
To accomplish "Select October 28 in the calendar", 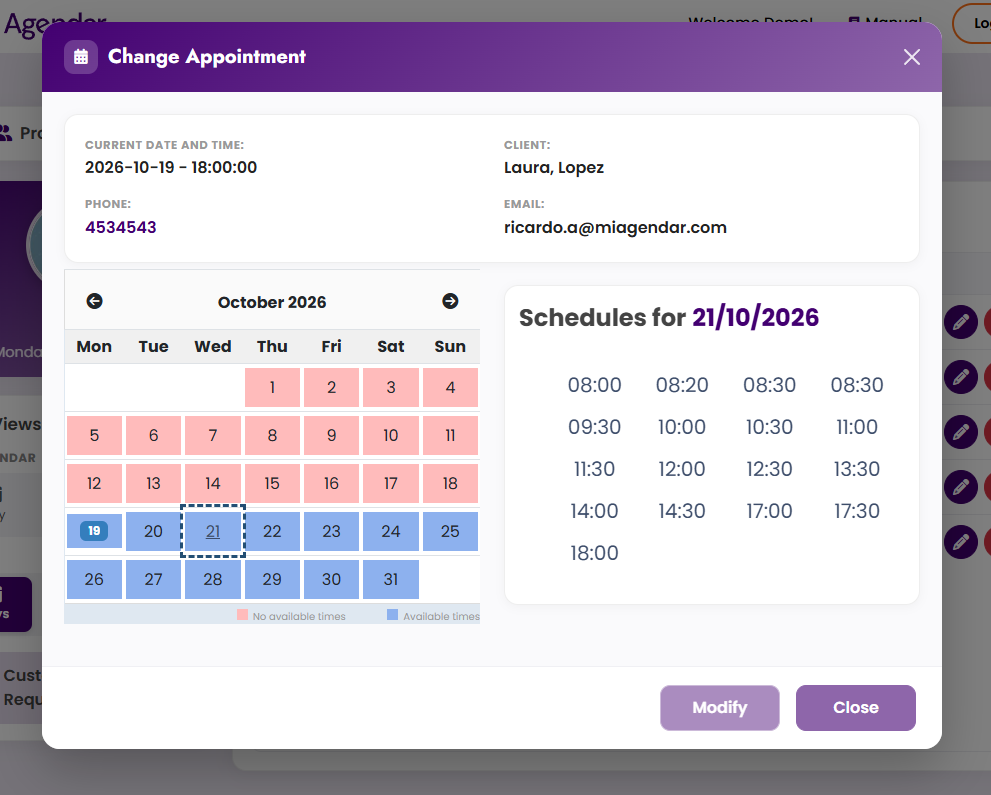I will pyautogui.click(x=213, y=580).
